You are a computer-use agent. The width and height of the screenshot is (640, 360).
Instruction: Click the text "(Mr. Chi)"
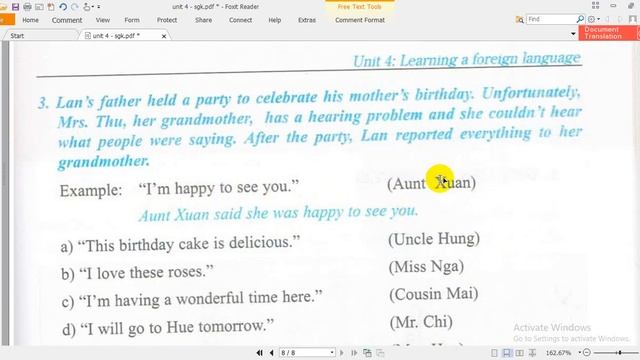421,322
